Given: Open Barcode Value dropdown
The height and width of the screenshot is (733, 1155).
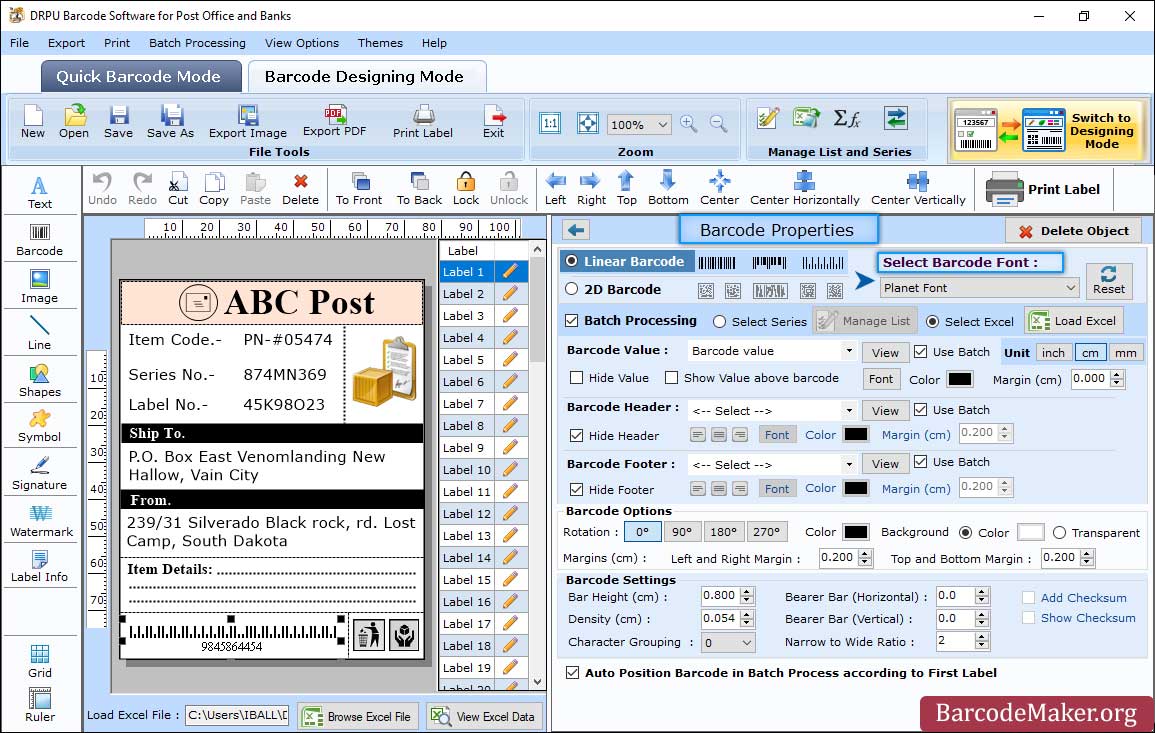Looking at the screenshot, I should pos(773,351).
